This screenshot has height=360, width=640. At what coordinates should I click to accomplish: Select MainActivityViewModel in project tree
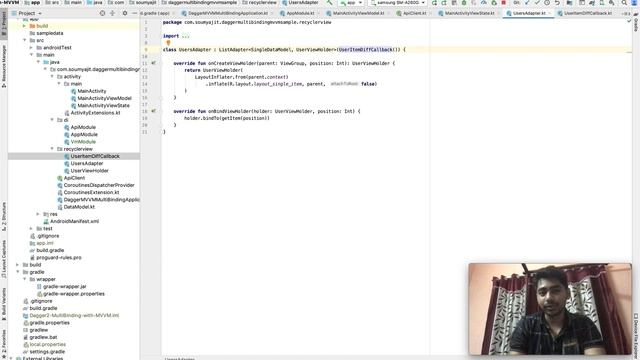coord(104,98)
